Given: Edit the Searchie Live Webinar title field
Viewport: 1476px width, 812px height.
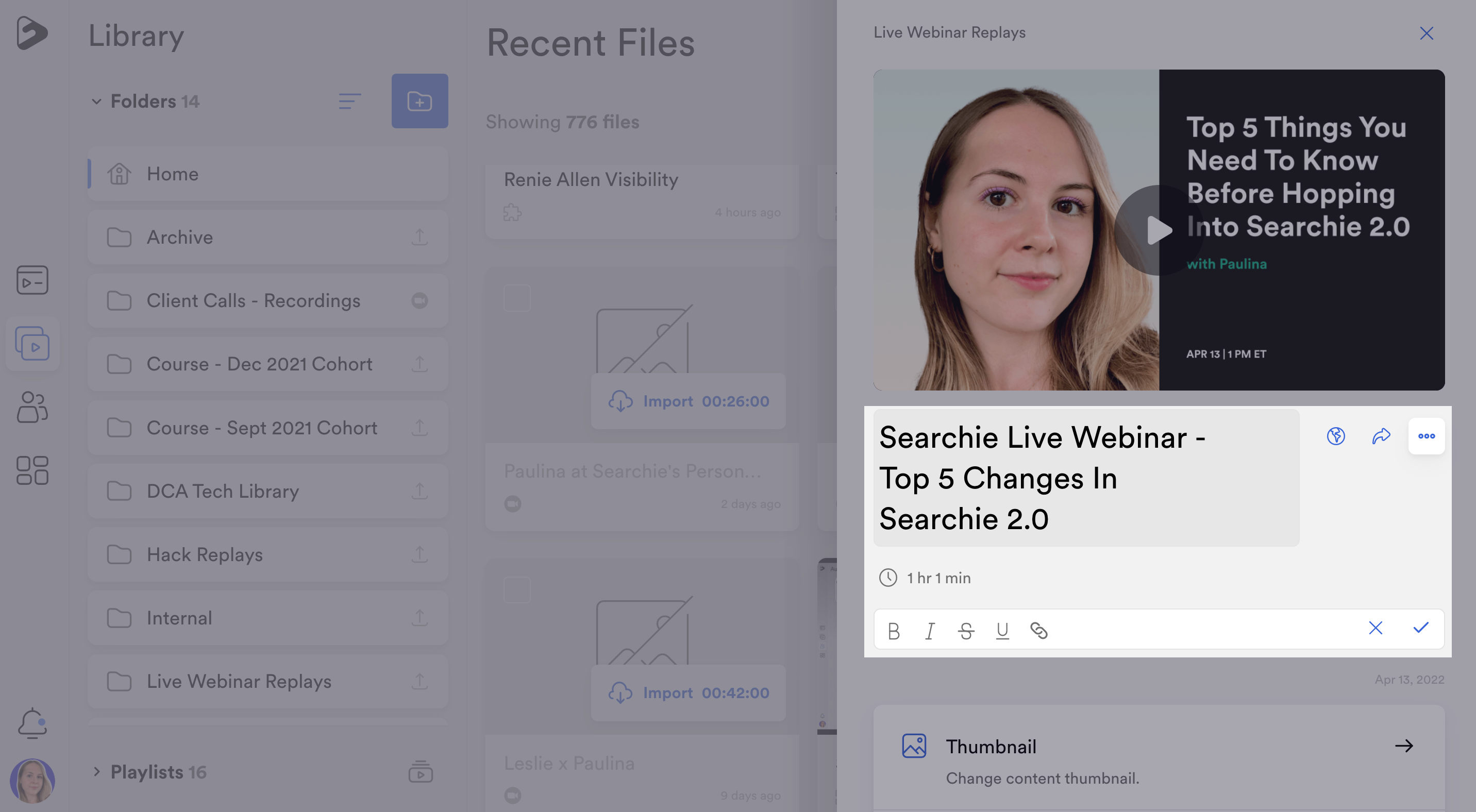Looking at the screenshot, I should (1086, 478).
